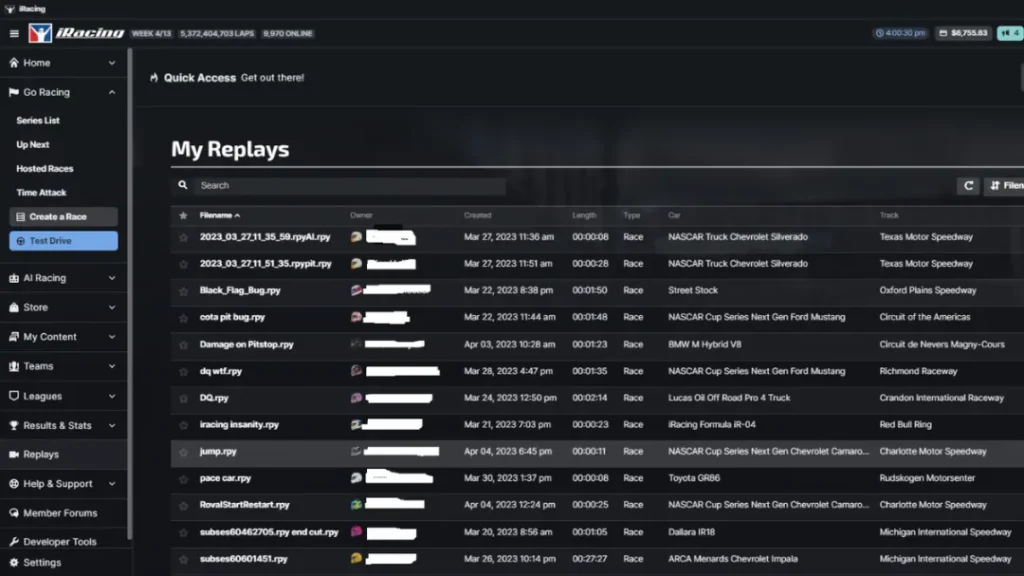This screenshot has height=576, width=1024.
Task: Click the Leagues shield icon
Action: (x=14, y=396)
